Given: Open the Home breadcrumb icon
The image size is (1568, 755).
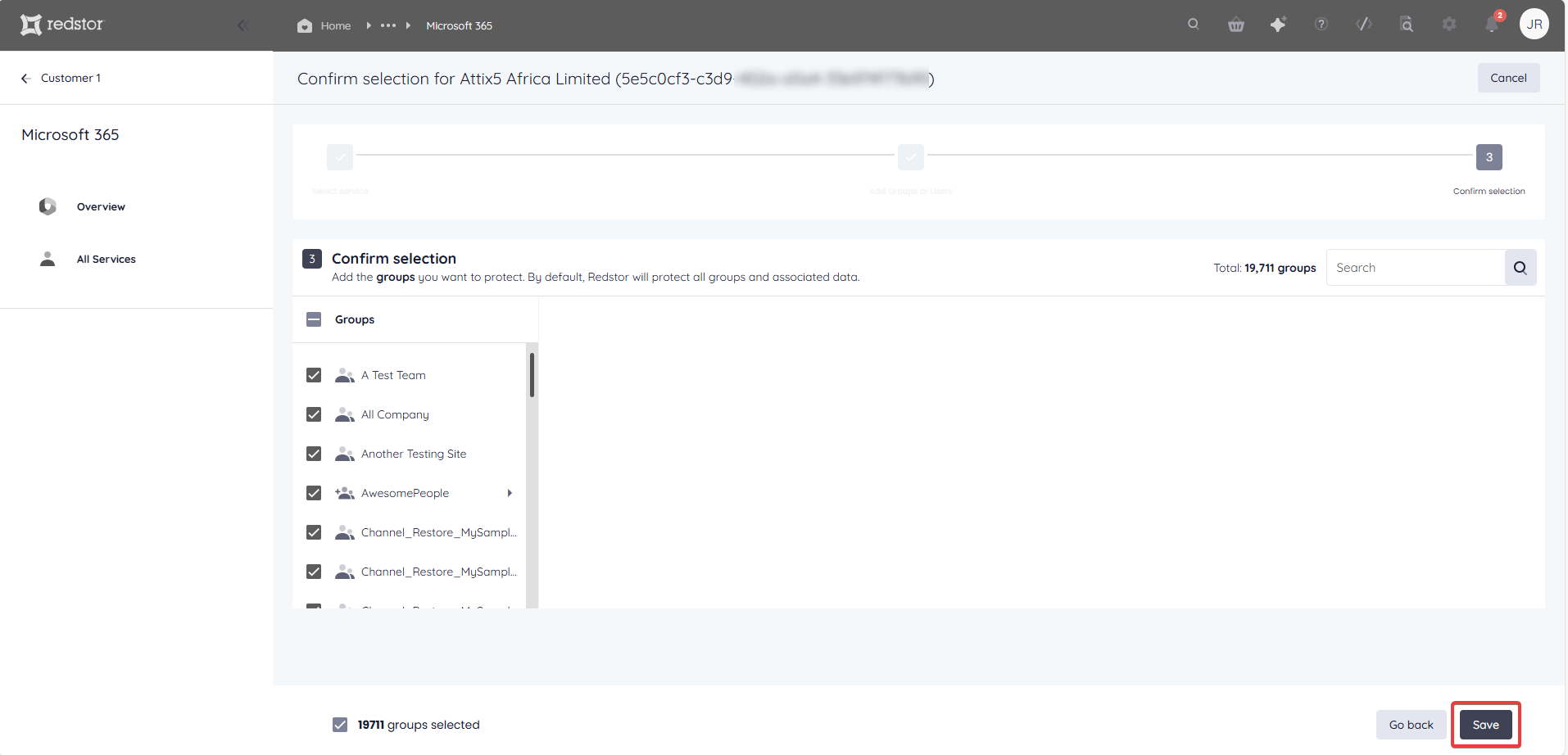Looking at the screenshot, I should (x=305, y=25).
